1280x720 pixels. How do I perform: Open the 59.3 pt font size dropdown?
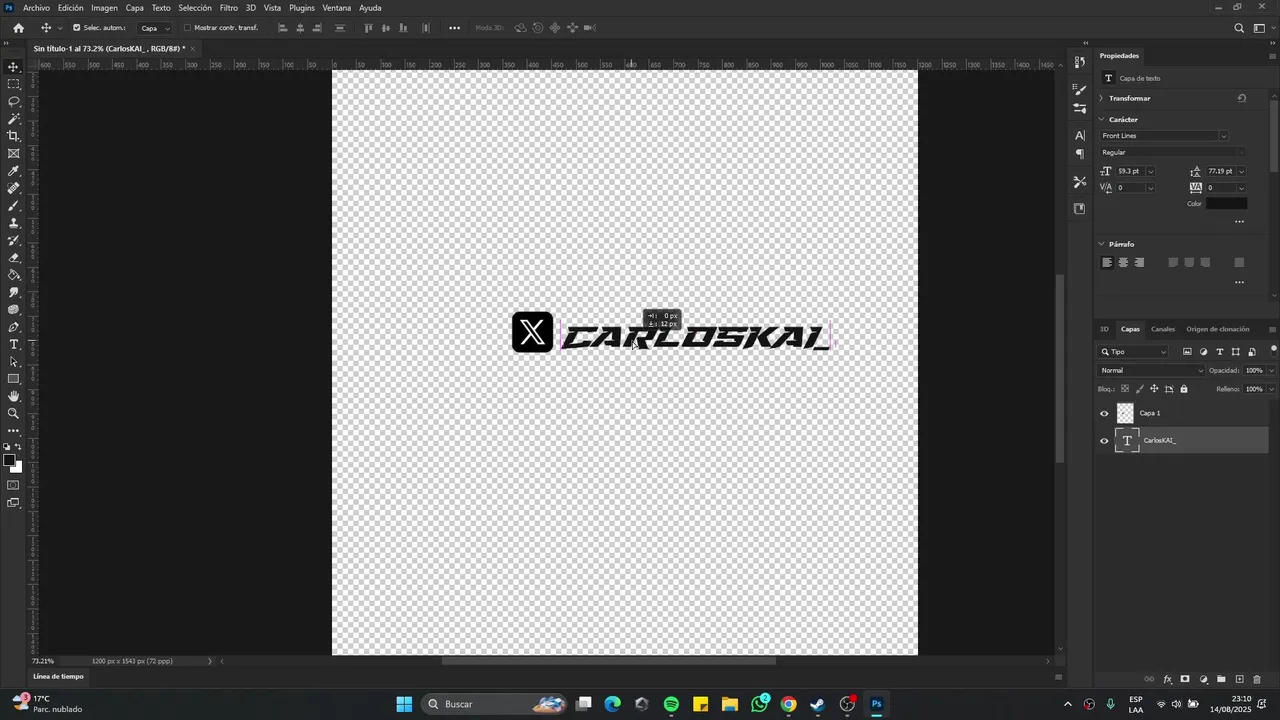tap(1150, 172)
